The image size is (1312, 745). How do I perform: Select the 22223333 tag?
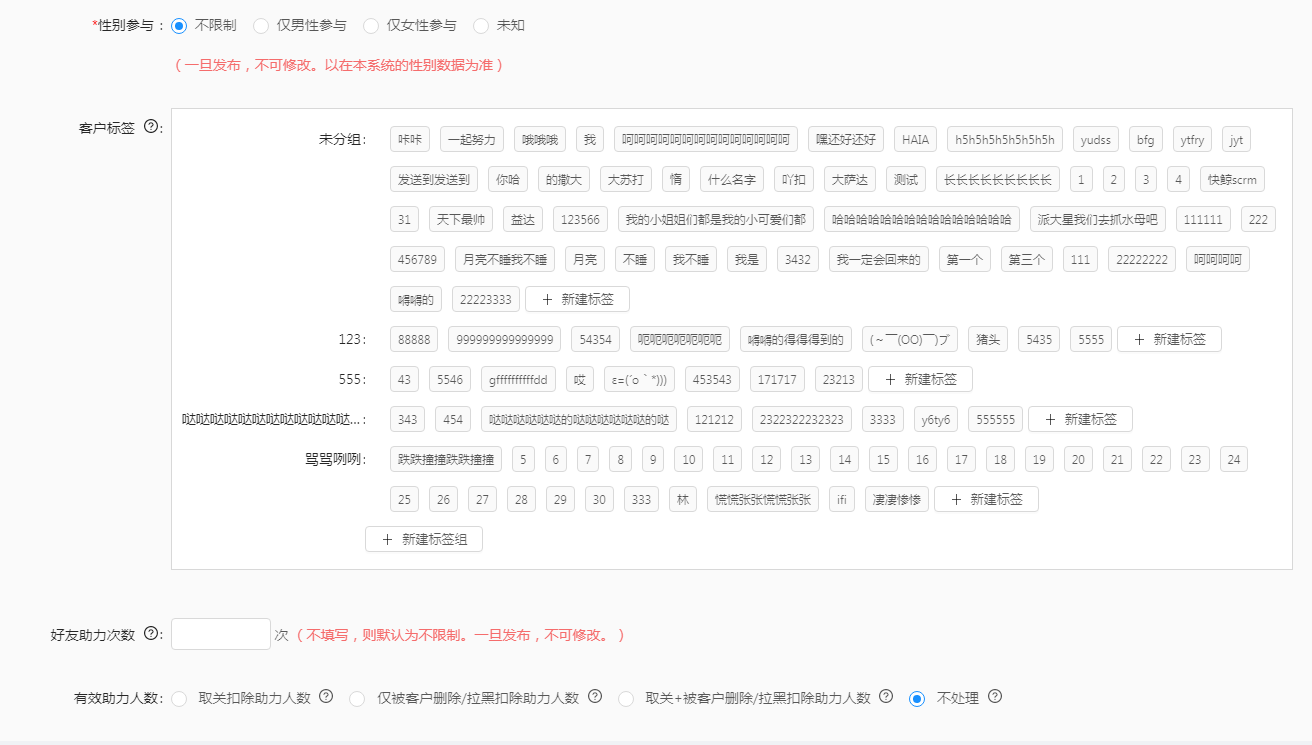click(x=486, y=299)
